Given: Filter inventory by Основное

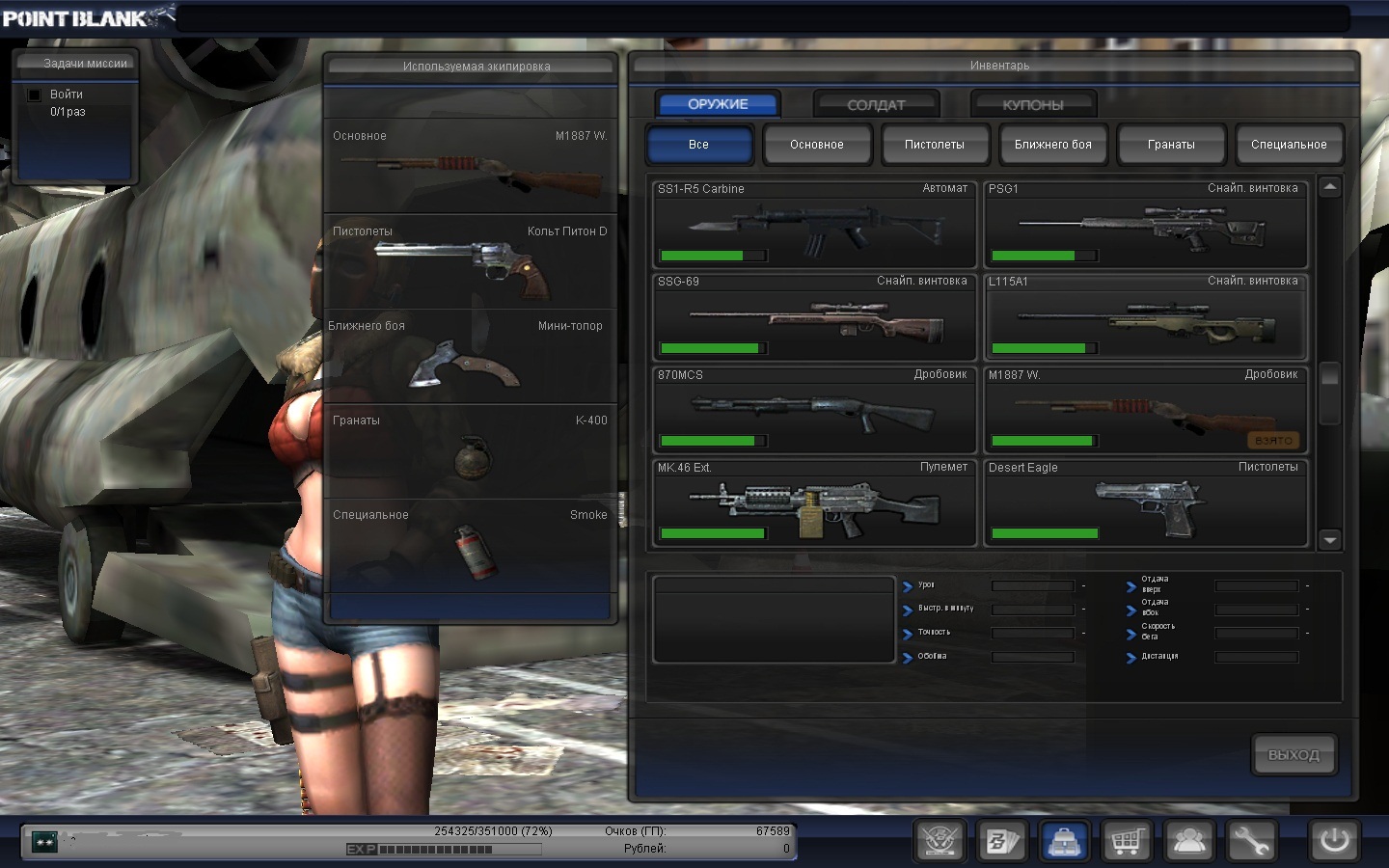Looking at the screenshot, I should [817, 145].
